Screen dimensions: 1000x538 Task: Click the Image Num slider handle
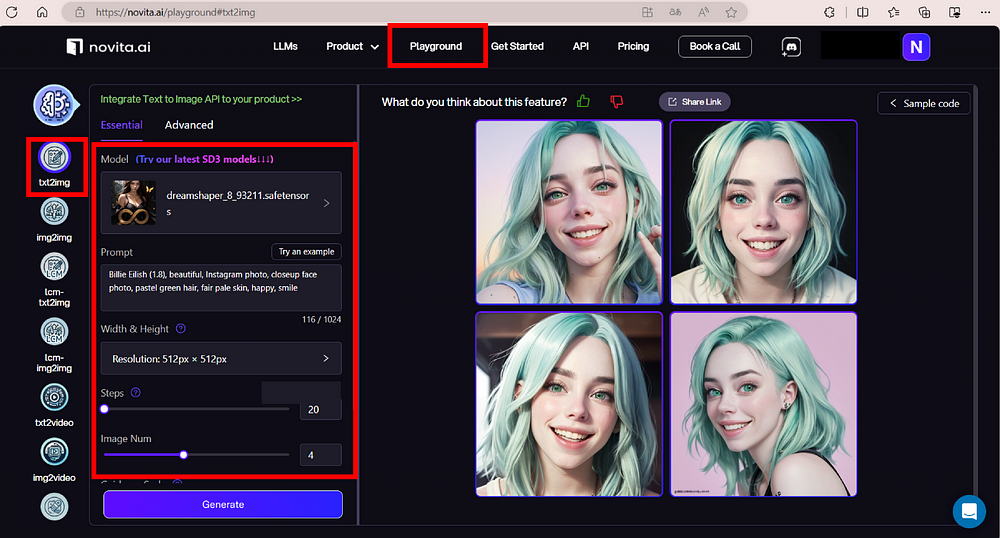point(184,454)
